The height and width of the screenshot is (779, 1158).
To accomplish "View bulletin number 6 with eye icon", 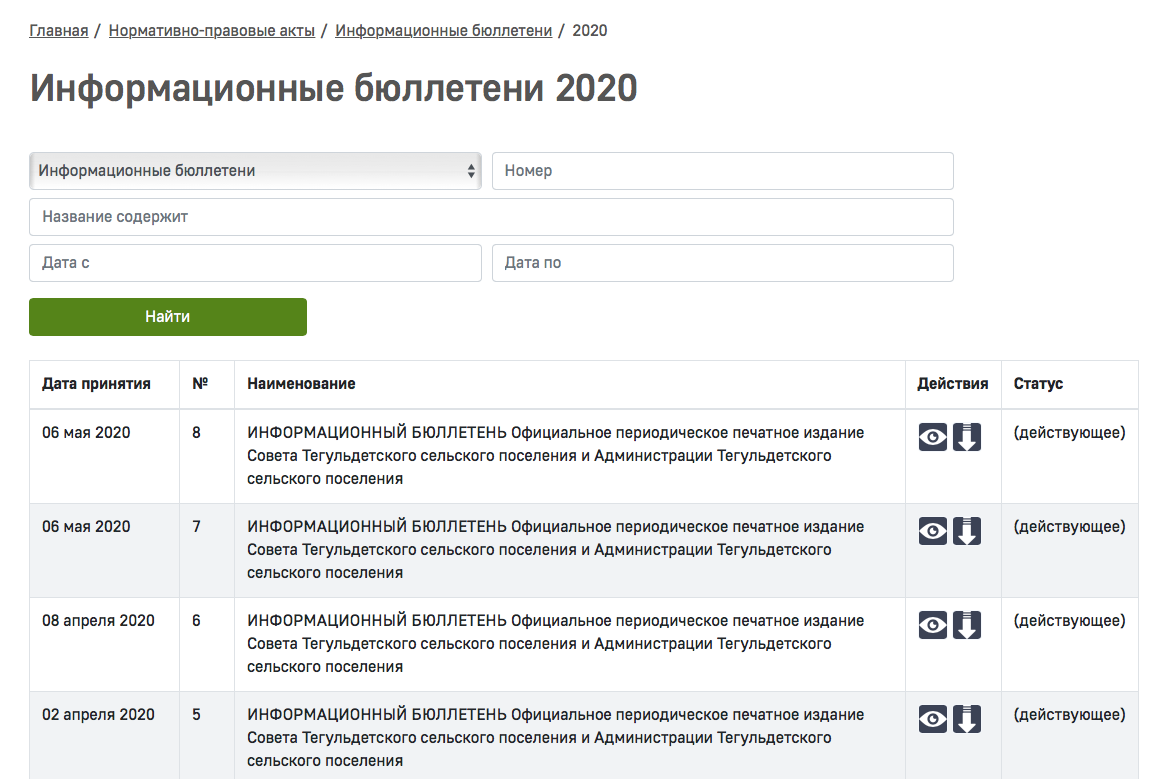I will [x=933, y=625].
